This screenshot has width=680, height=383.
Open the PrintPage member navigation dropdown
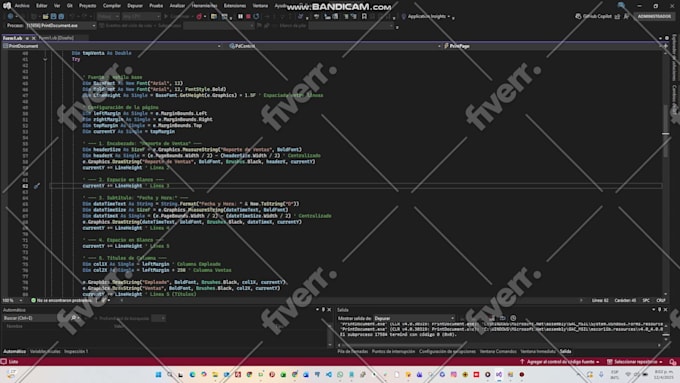[551, 46]
